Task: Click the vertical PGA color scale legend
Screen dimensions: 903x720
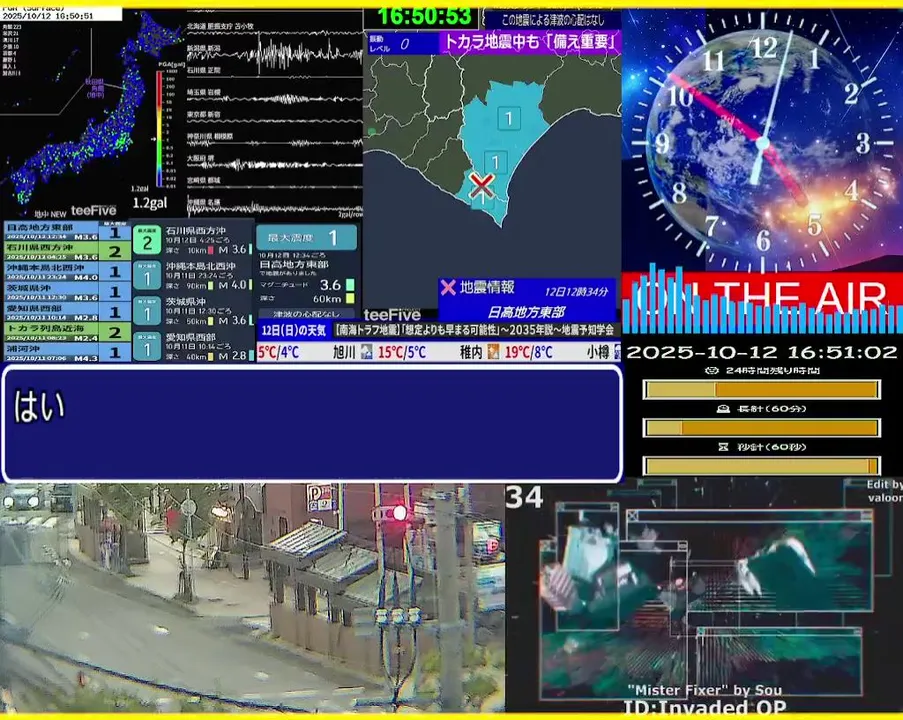Action: [x=160, y=129]
